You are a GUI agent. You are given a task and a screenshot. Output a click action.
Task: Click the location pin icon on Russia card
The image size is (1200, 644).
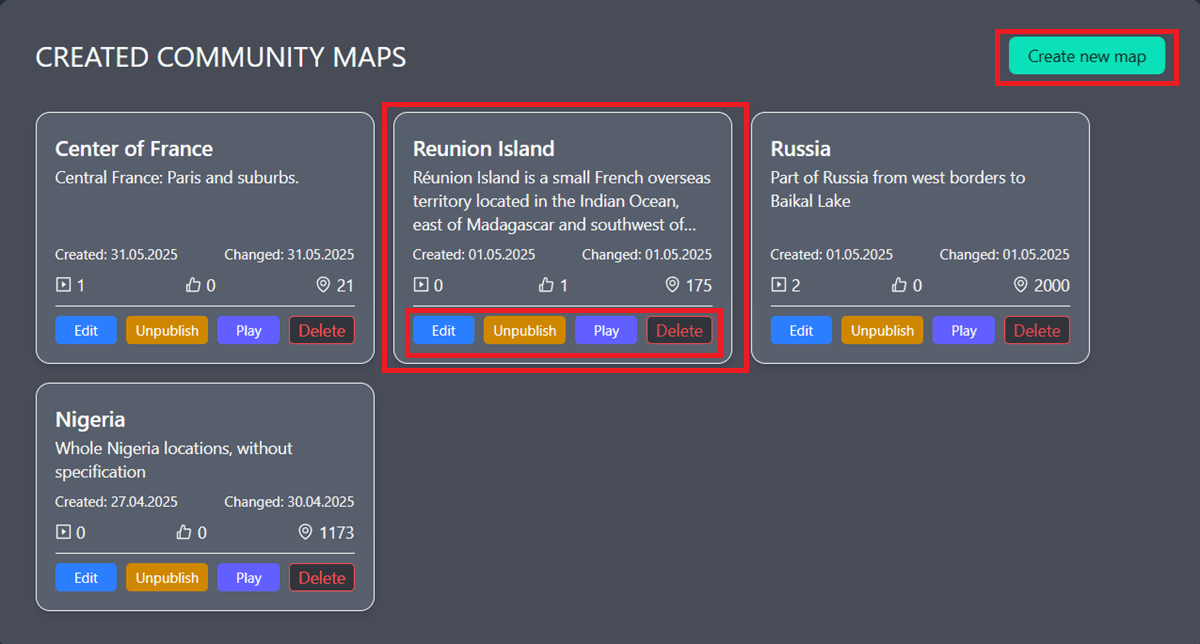pos(1020,285)
